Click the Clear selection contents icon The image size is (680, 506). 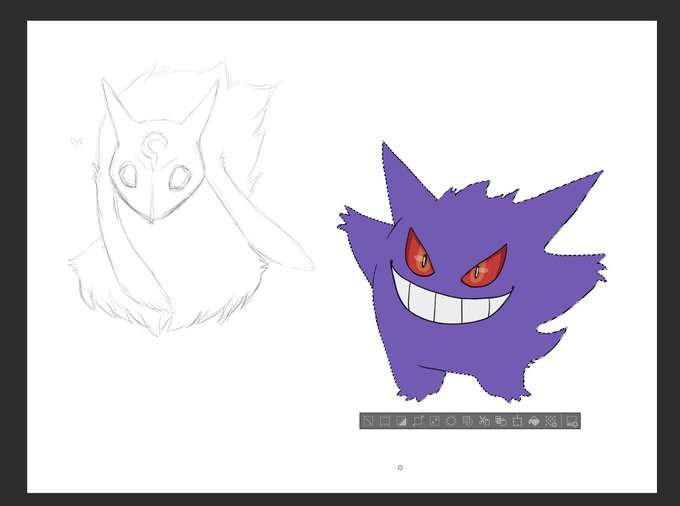(451, 421)
